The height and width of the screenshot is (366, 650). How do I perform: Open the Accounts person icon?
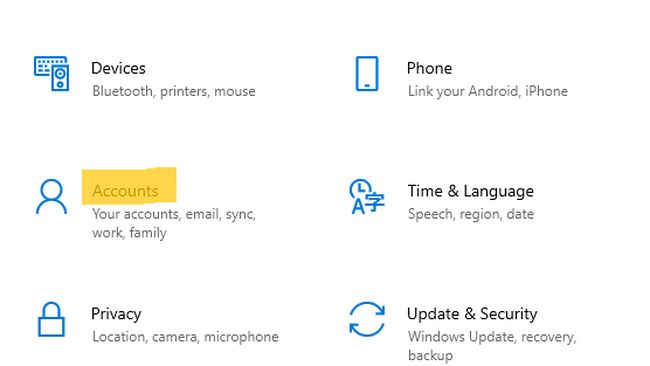[x=51, y=196]
